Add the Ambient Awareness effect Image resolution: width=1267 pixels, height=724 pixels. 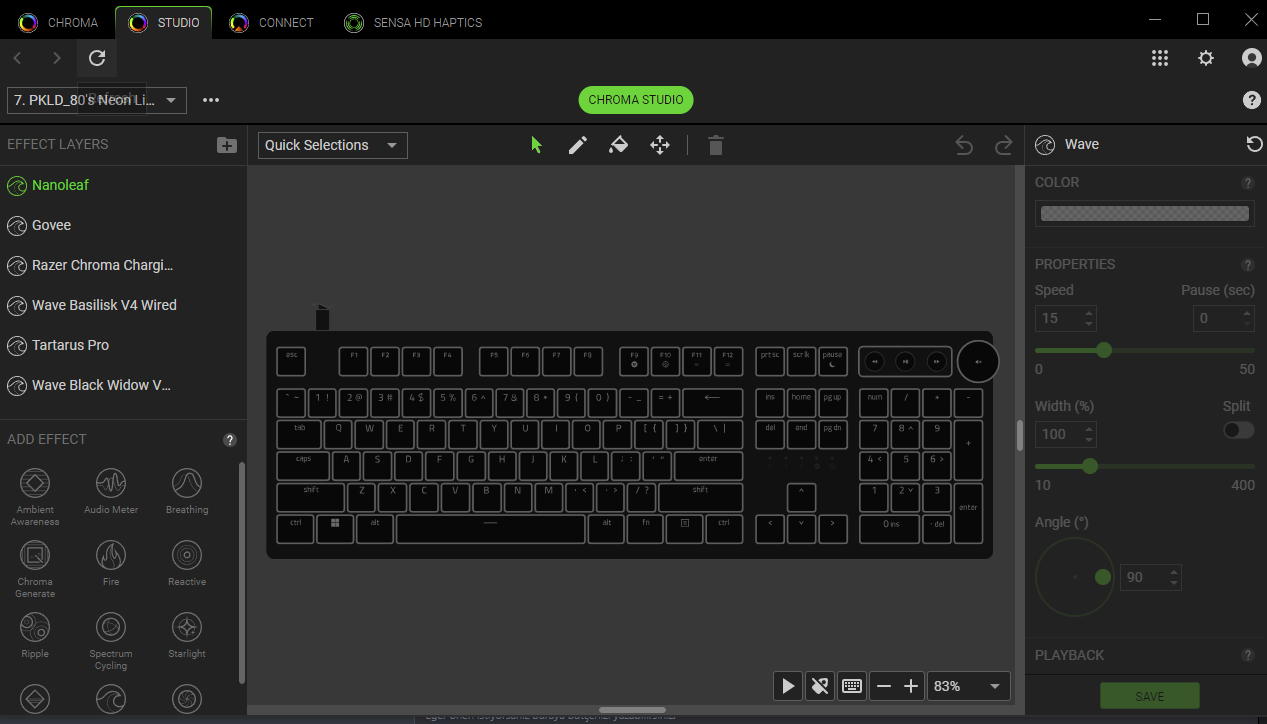click(35, 496)
